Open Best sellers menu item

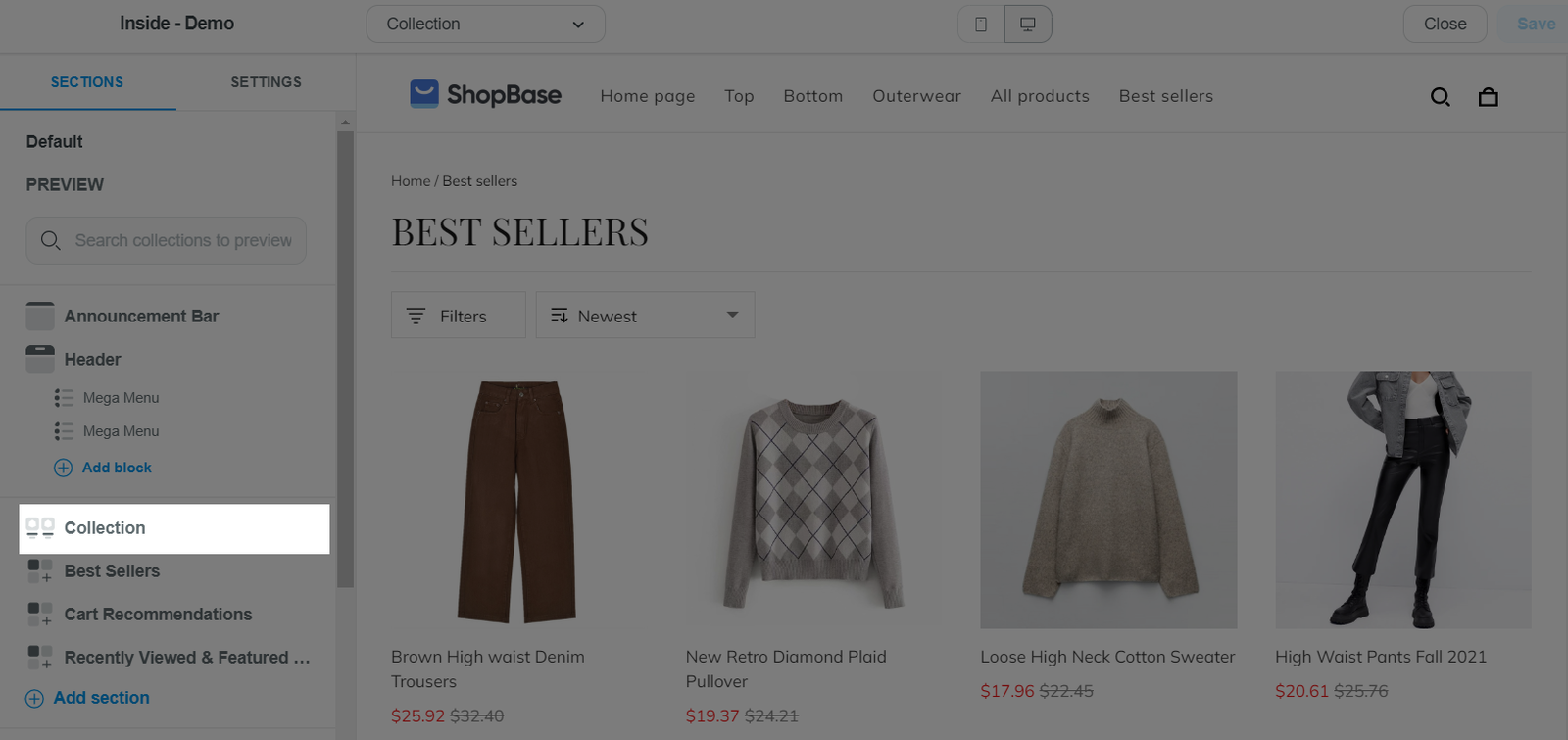click(1166, 96)
